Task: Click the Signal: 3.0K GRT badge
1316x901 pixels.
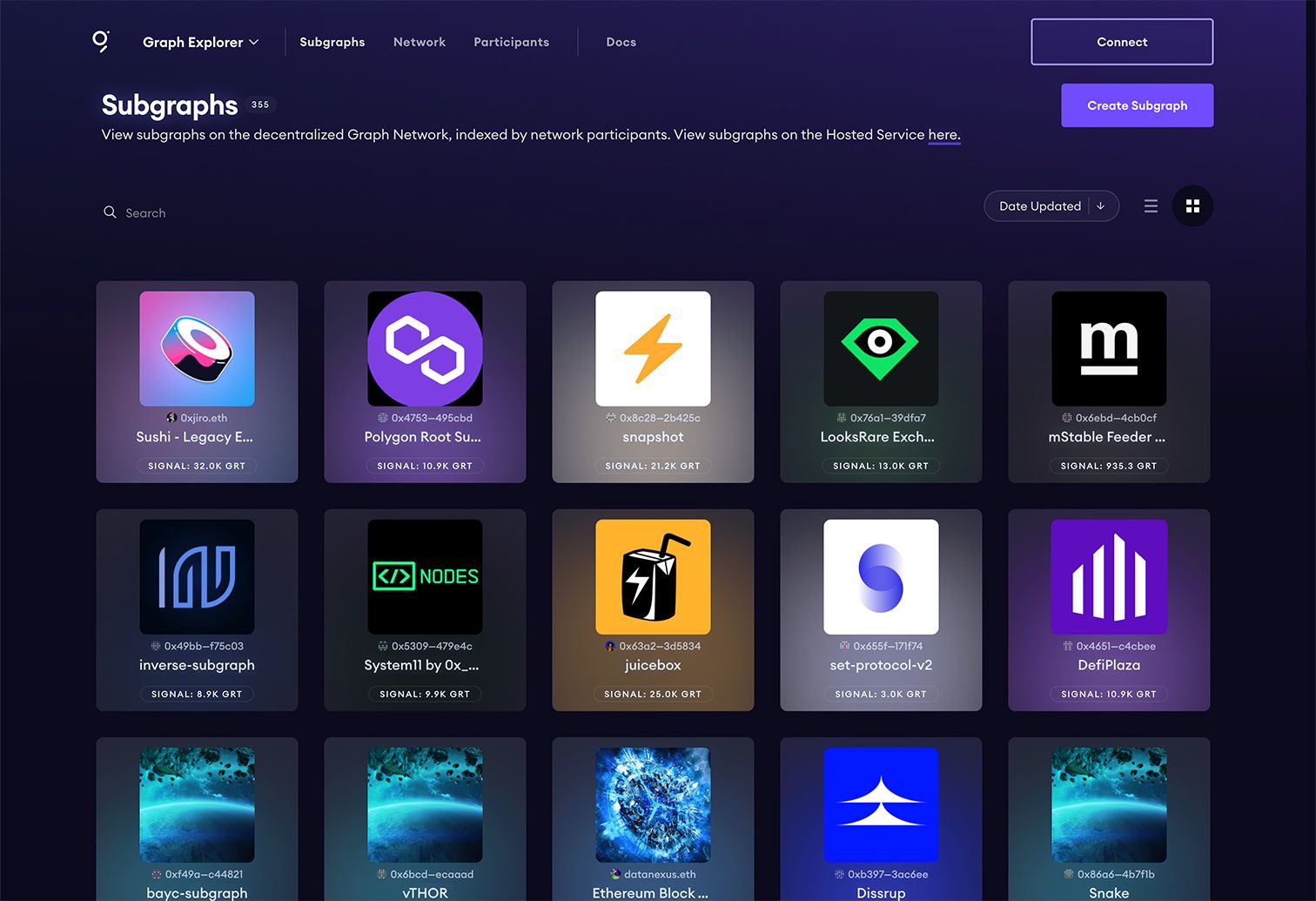Action: click(881, 694)
